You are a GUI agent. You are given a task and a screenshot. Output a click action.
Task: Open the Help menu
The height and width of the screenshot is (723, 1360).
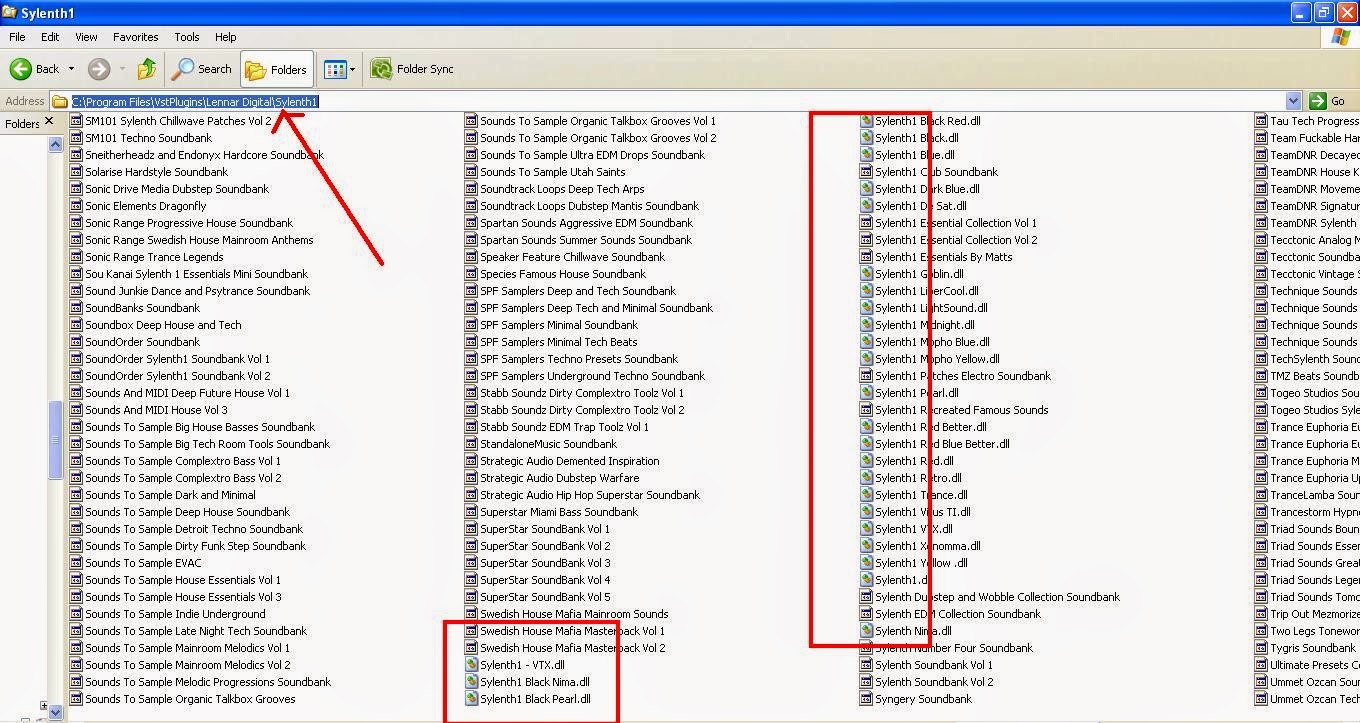tap(226, 37)
